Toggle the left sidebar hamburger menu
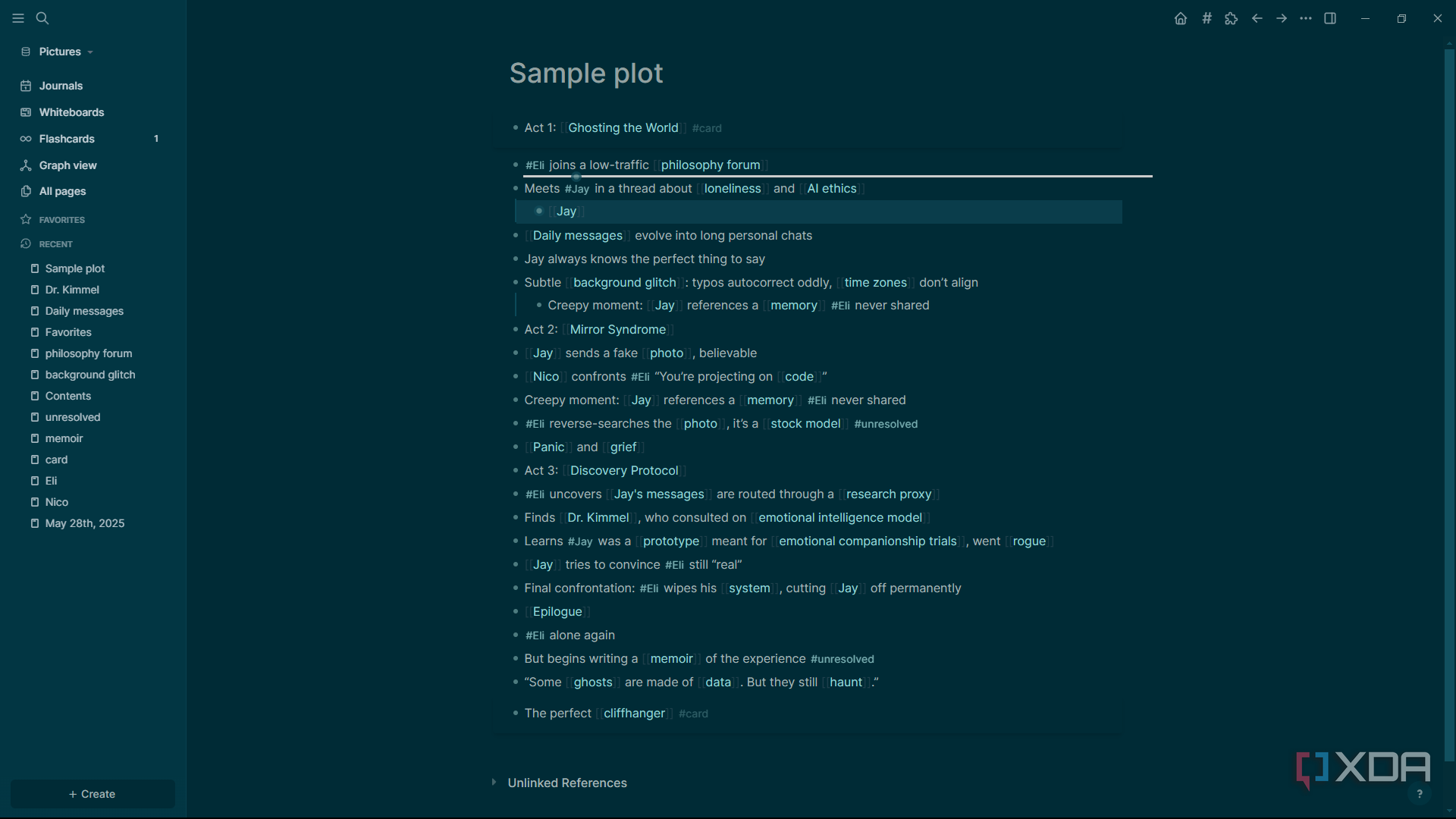1456x819 pixels. click(18, 18)
